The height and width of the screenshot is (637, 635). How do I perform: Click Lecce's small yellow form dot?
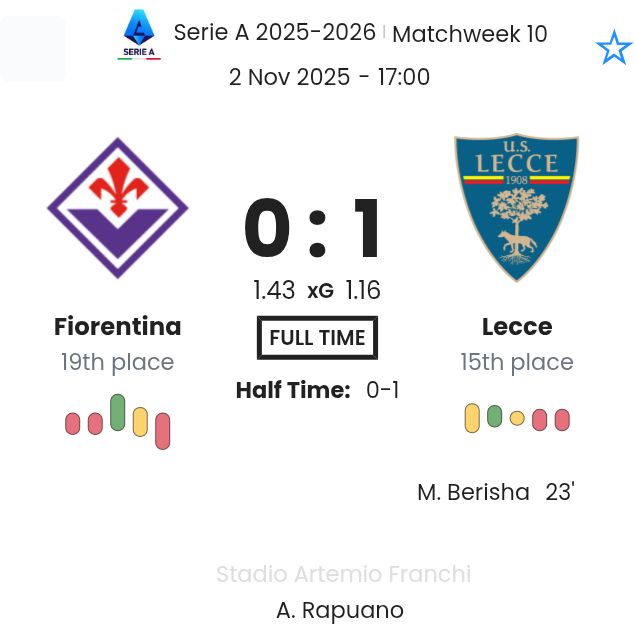(517, 418)
